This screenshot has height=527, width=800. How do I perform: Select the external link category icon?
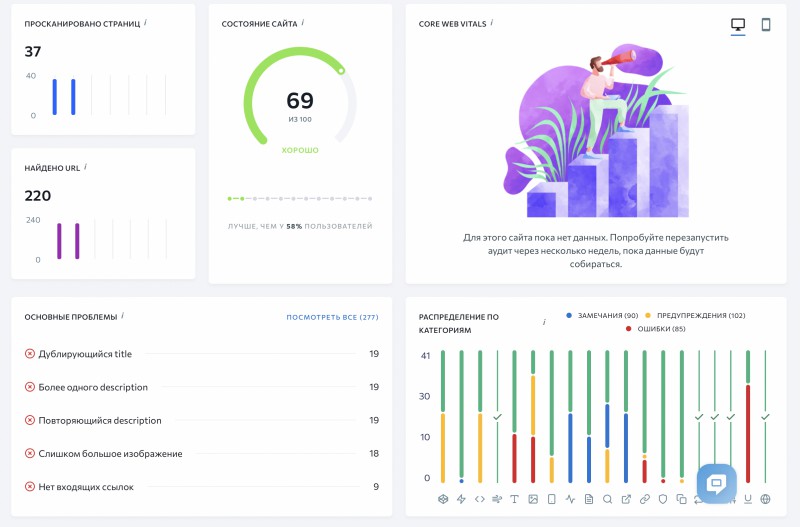click(626, 499)
